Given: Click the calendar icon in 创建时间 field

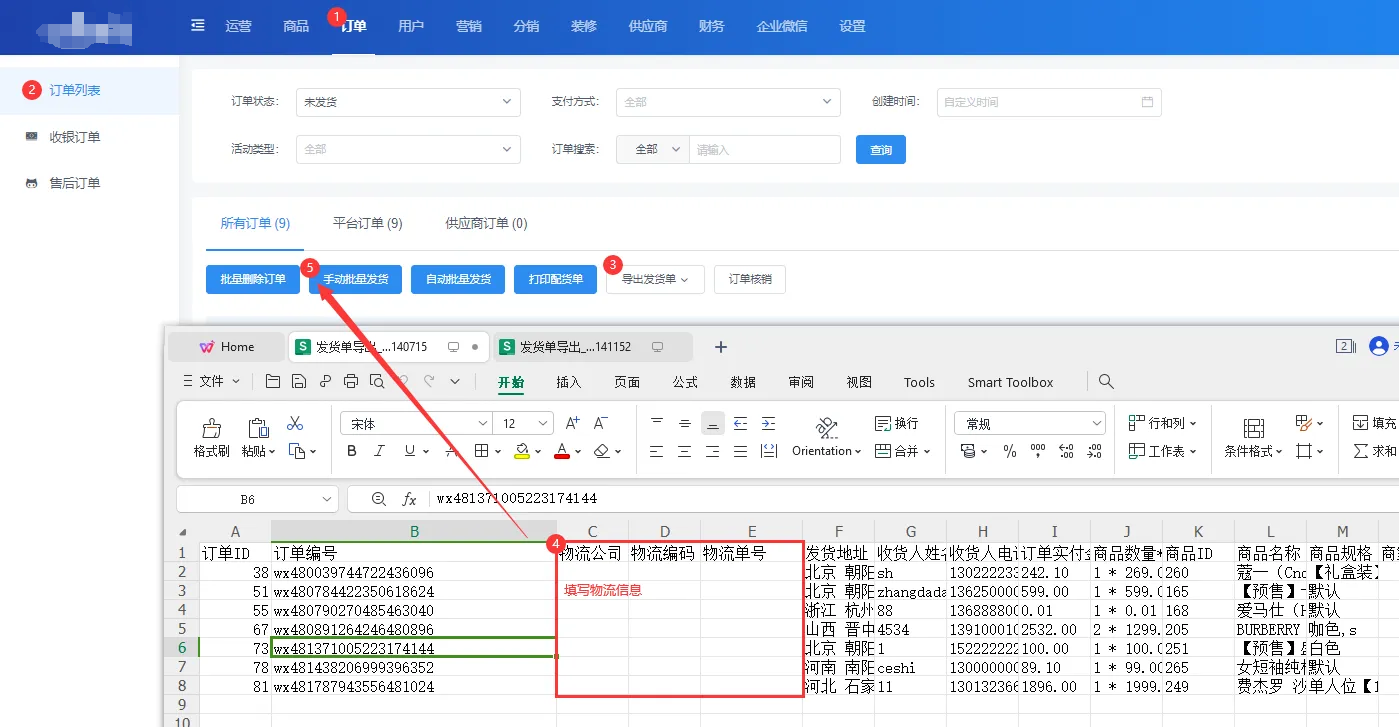Looking at the screenshot, I should pos(1147,102).
